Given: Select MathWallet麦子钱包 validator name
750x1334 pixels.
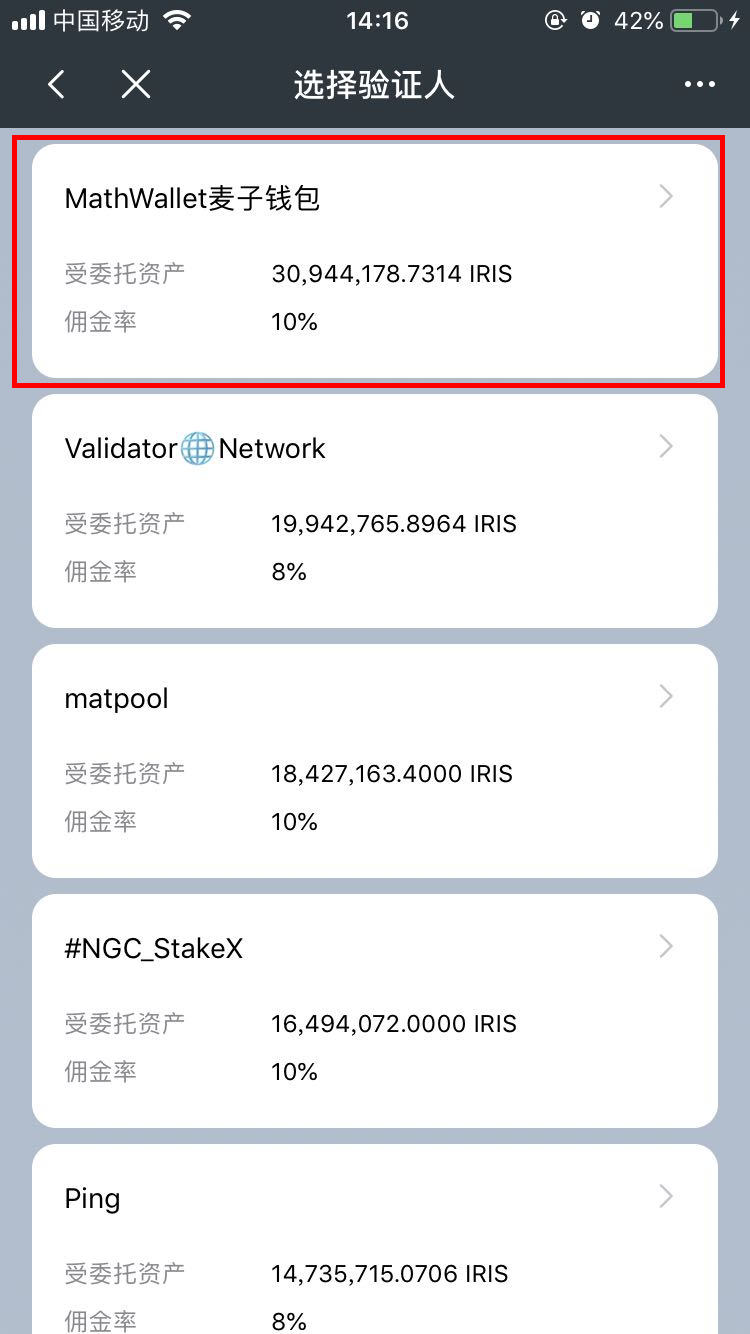Looking at the screenshot, I should coord(192,198).
